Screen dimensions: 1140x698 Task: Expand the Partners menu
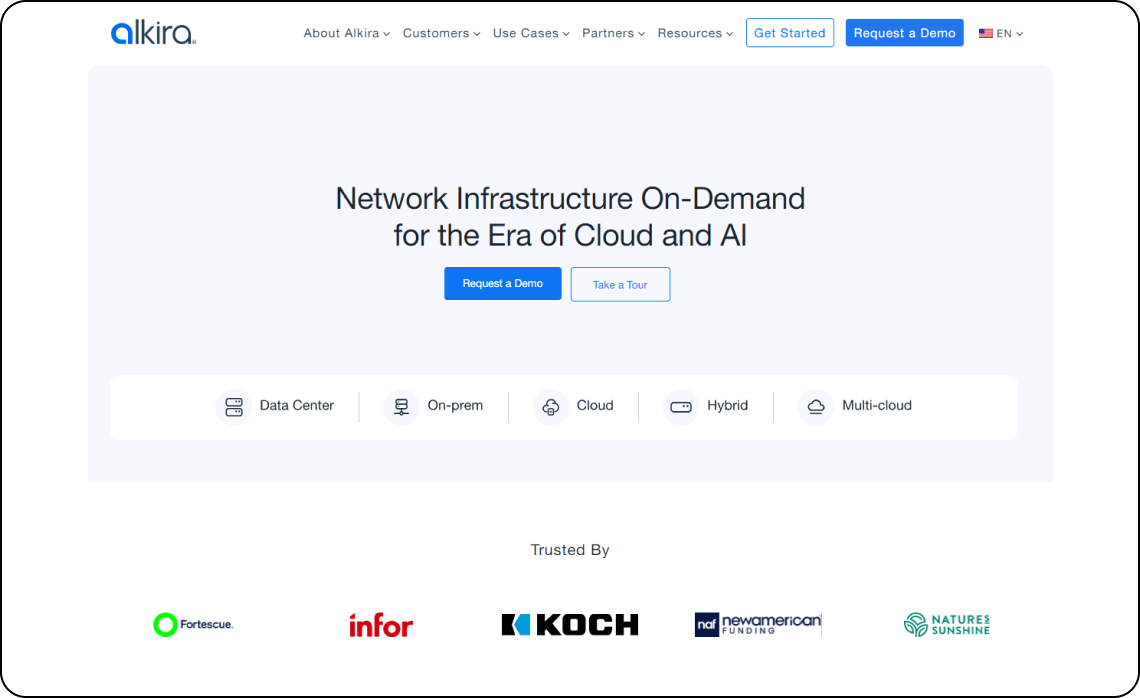(614, 33)
